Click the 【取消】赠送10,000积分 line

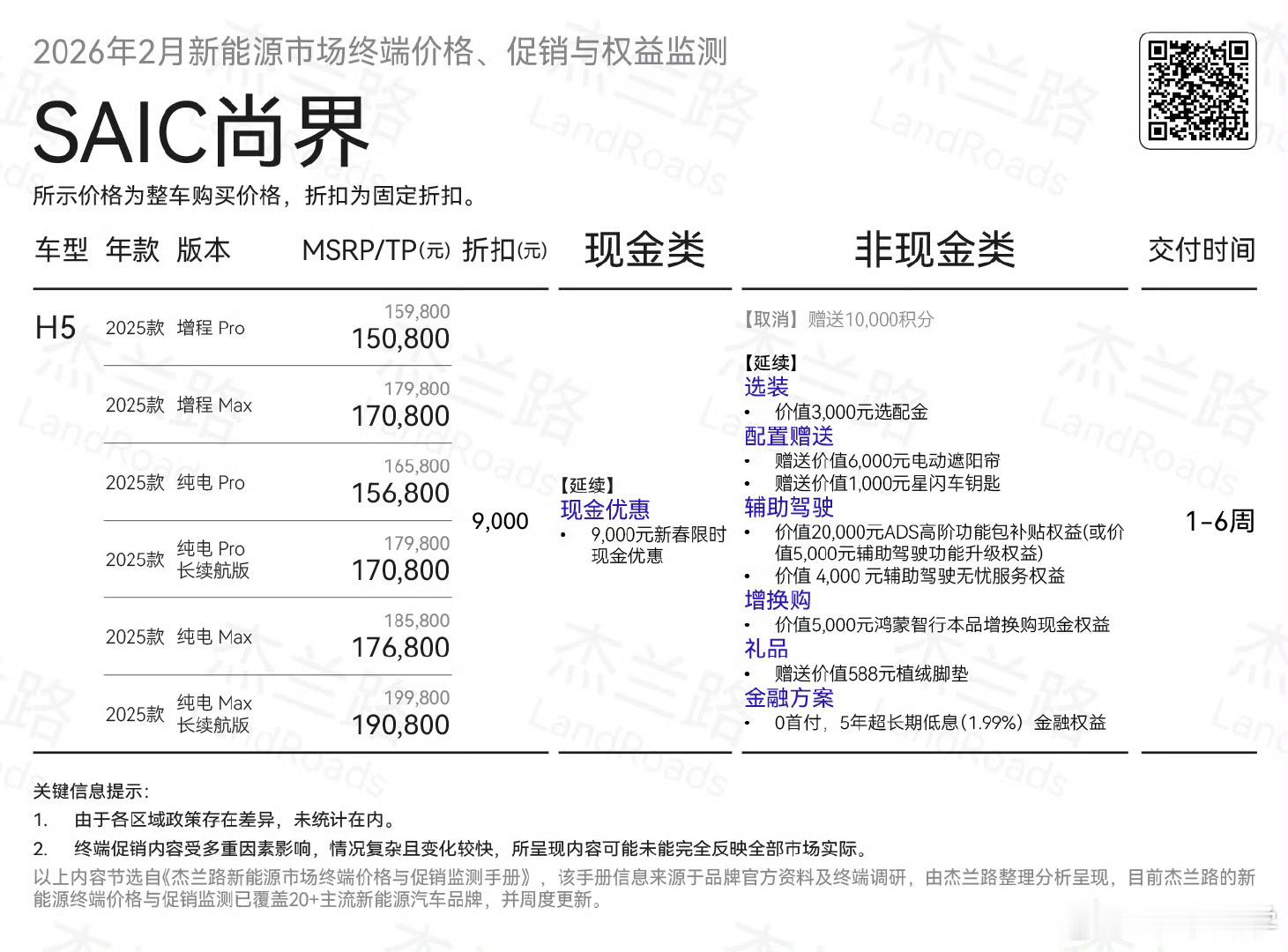(x=838, y=319)
